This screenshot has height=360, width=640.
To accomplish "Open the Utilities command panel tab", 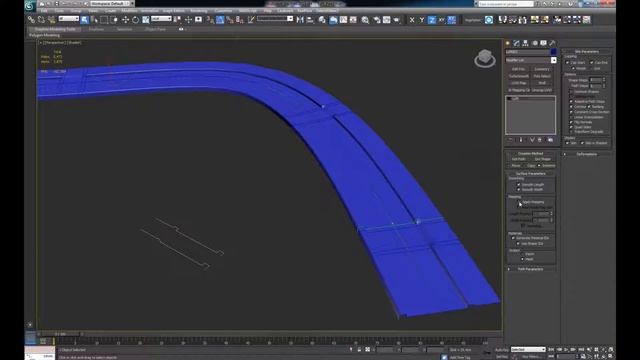I will (x=552, y=43).
